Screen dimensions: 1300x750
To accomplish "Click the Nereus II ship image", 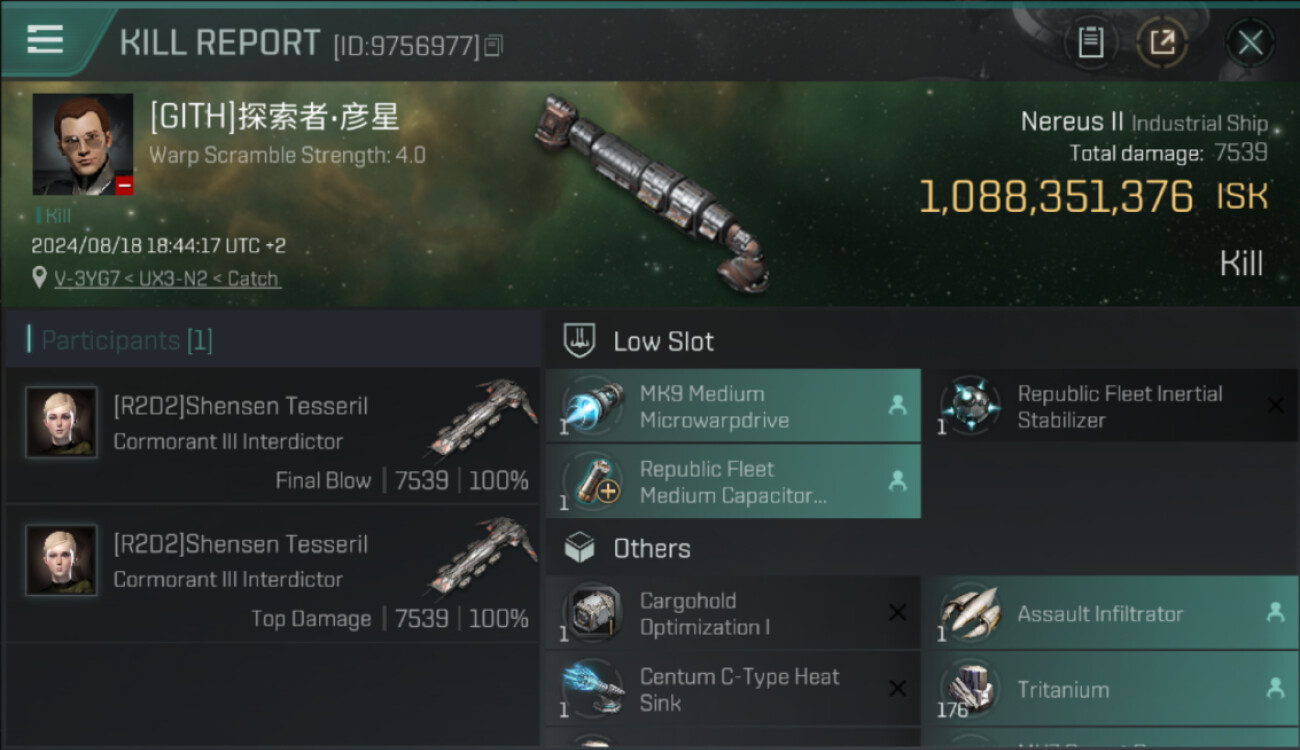I will pyautogui.click(x=650, y=190).
